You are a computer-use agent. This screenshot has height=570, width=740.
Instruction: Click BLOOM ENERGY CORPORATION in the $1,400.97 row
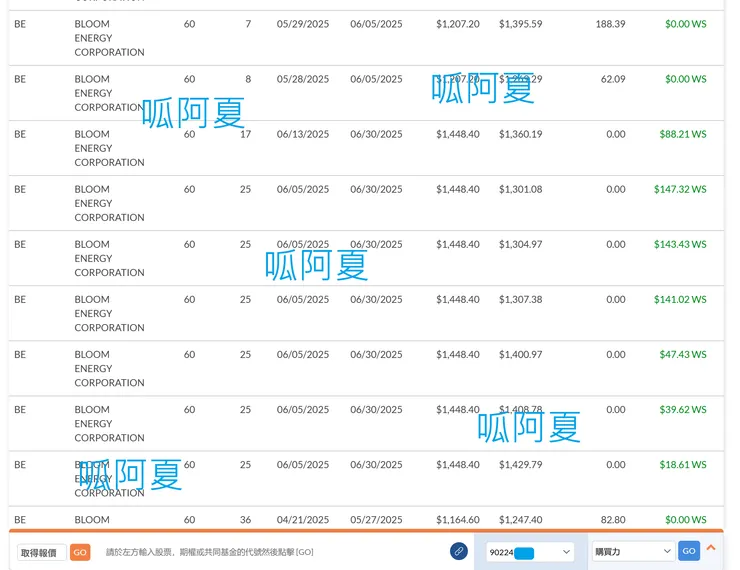pyautogui.click(x=109, y=369)
